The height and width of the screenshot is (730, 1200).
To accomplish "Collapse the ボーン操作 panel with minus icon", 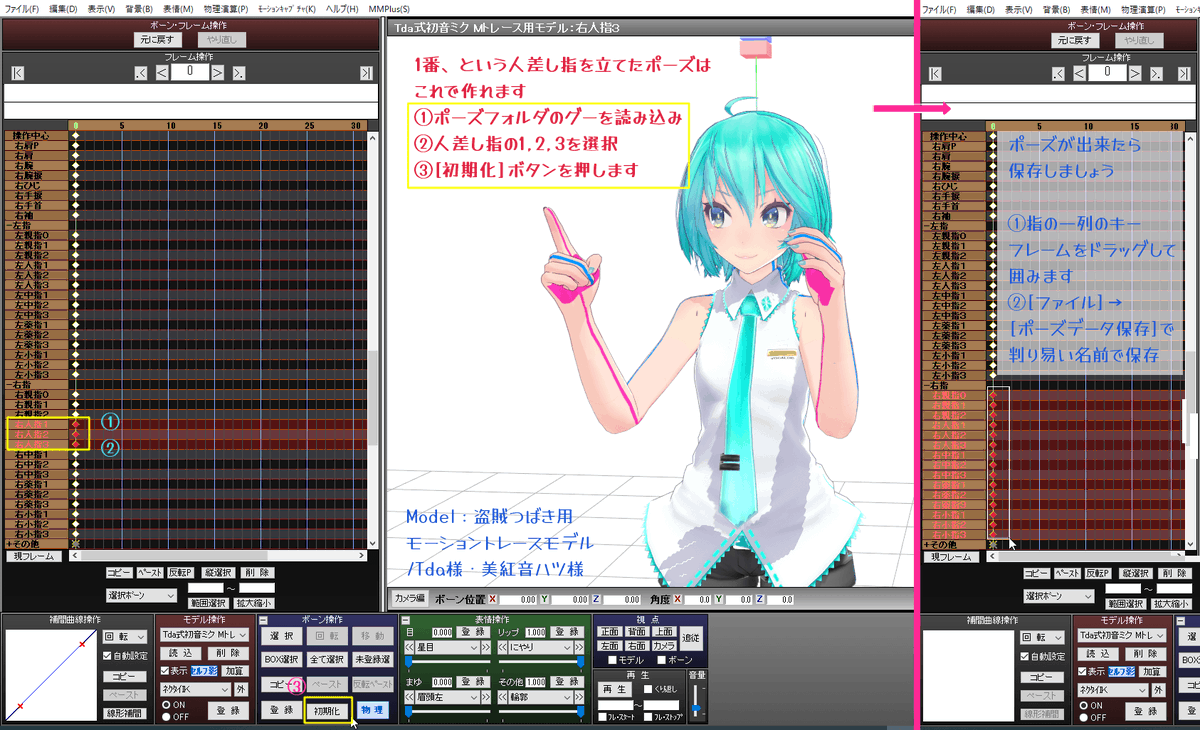I will [263, 620].
